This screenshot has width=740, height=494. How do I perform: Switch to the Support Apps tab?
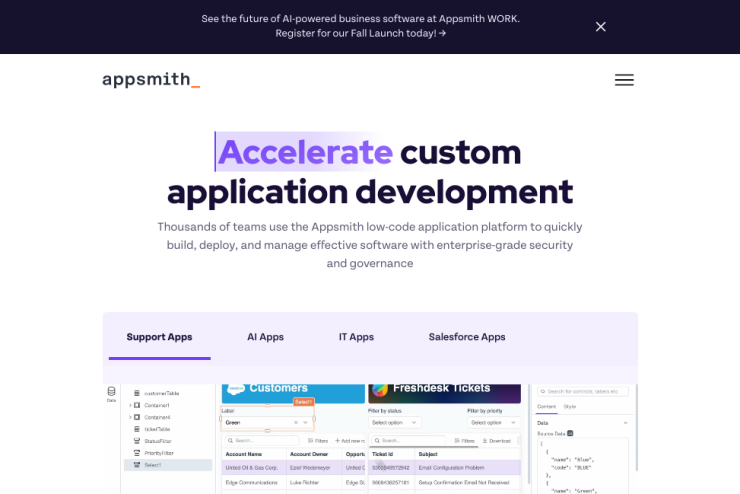coord(160,337)
